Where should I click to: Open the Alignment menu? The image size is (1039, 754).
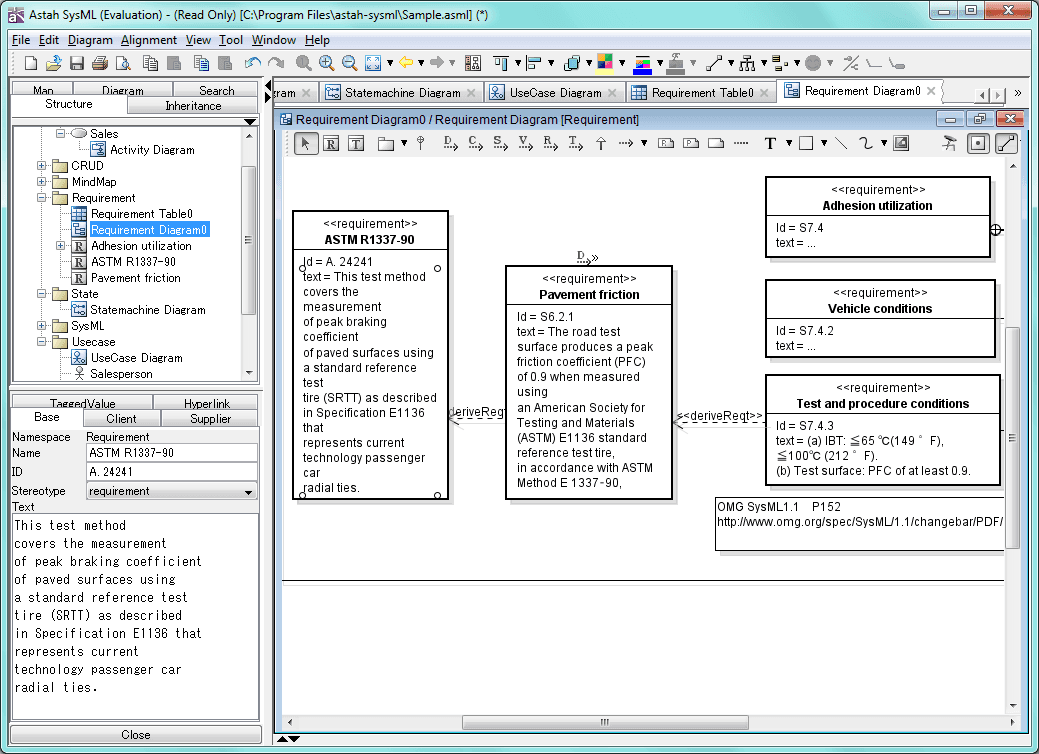click(148, 40)
